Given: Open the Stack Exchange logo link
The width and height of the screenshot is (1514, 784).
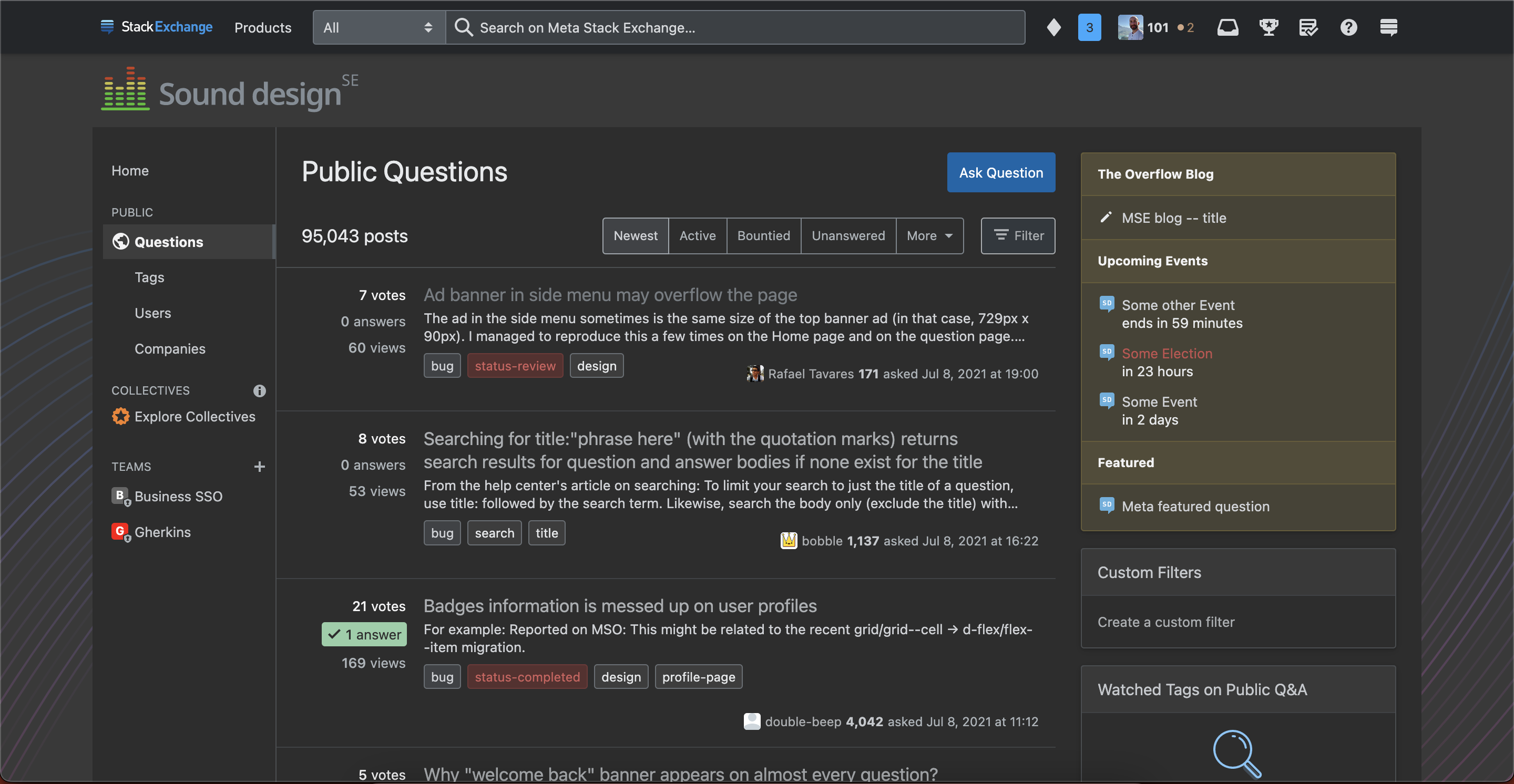Looking at the screenshot, I should coord(156,27).
